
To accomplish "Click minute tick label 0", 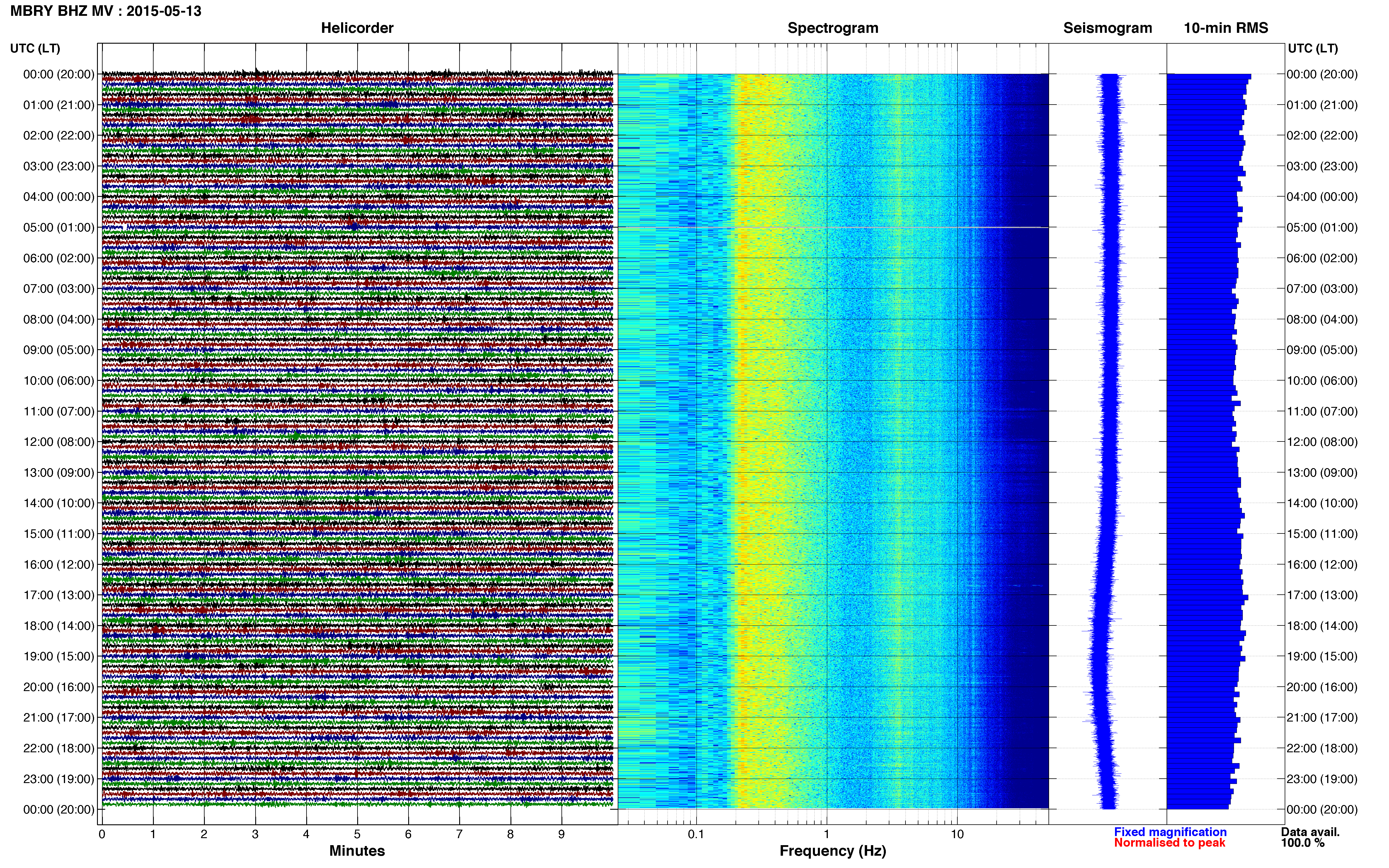I will 102,834.
